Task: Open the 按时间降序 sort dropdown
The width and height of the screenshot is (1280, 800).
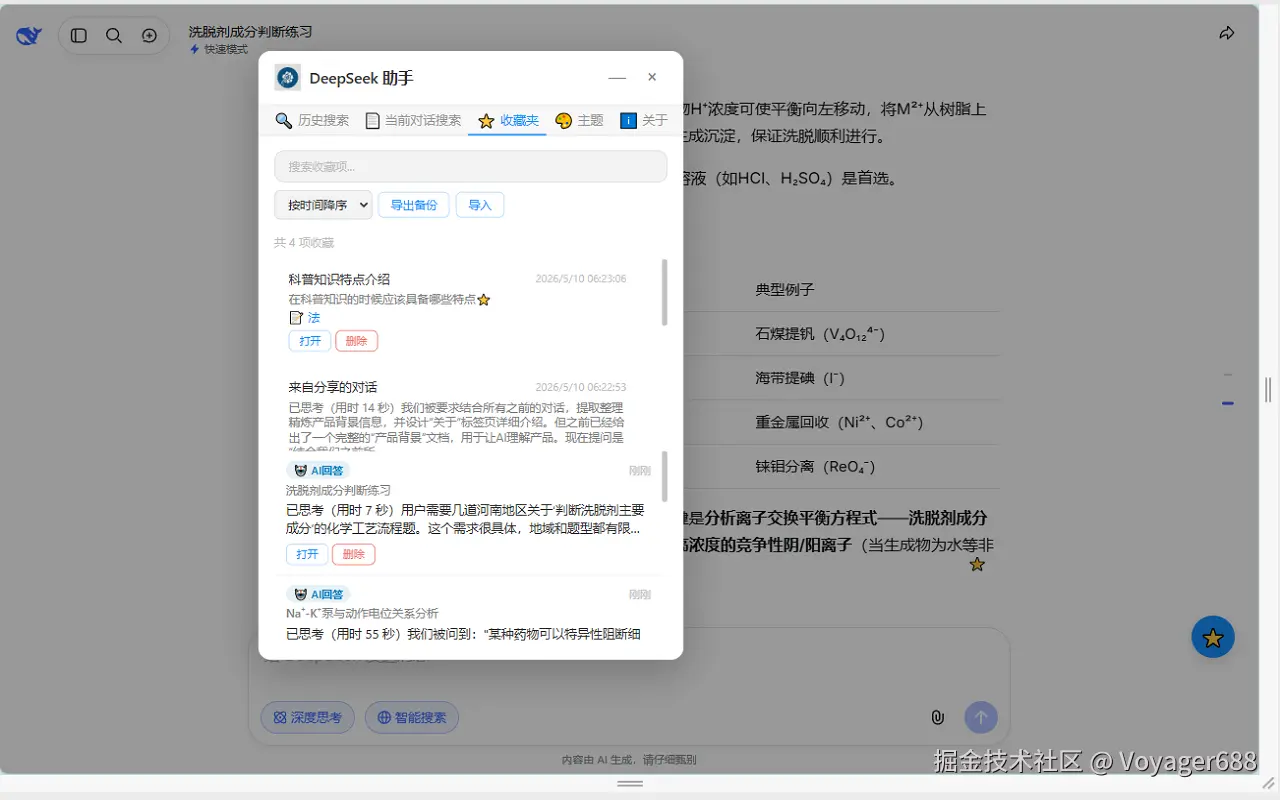Action: (323, 205)
